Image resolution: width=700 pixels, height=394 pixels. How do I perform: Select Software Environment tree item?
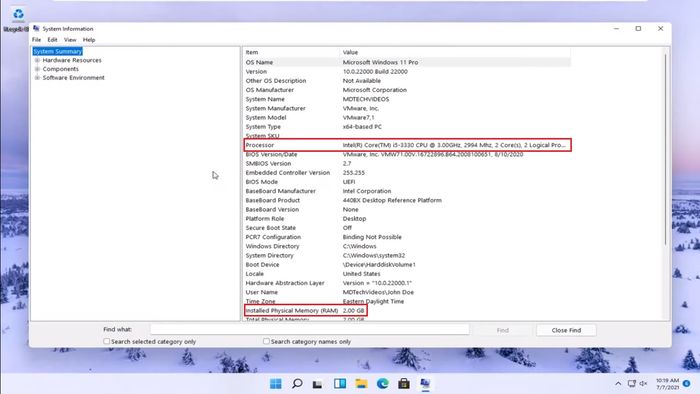click(73, 78)
